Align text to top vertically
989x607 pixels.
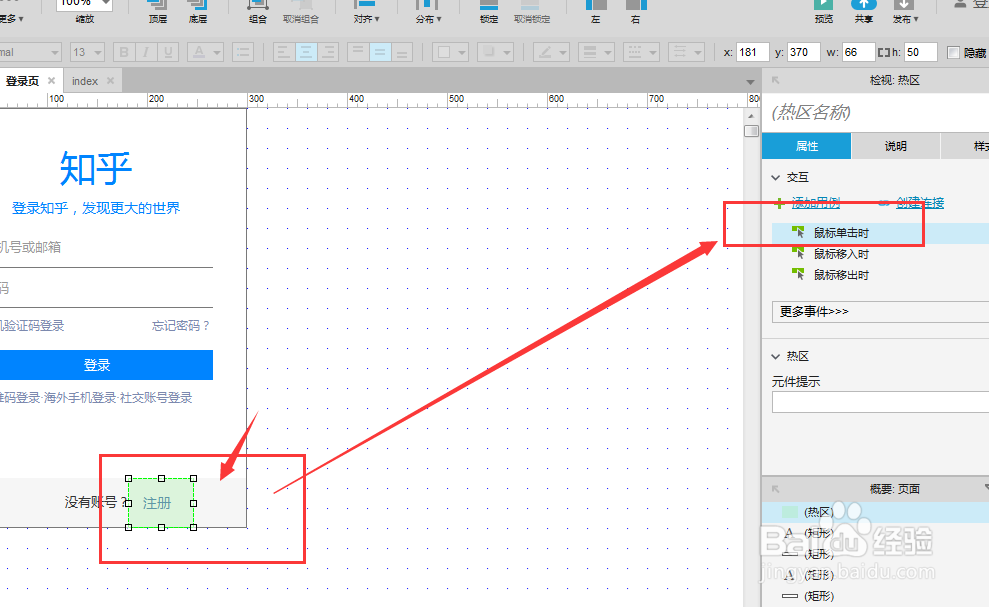coord(358,52)
